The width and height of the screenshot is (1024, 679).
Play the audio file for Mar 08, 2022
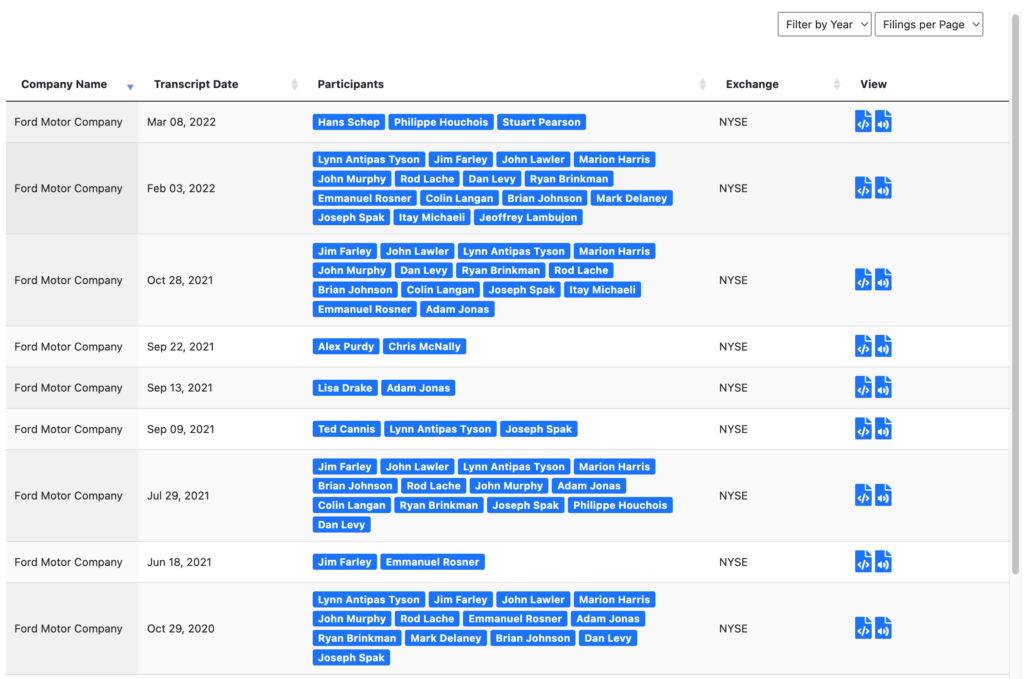coord(883,121)
